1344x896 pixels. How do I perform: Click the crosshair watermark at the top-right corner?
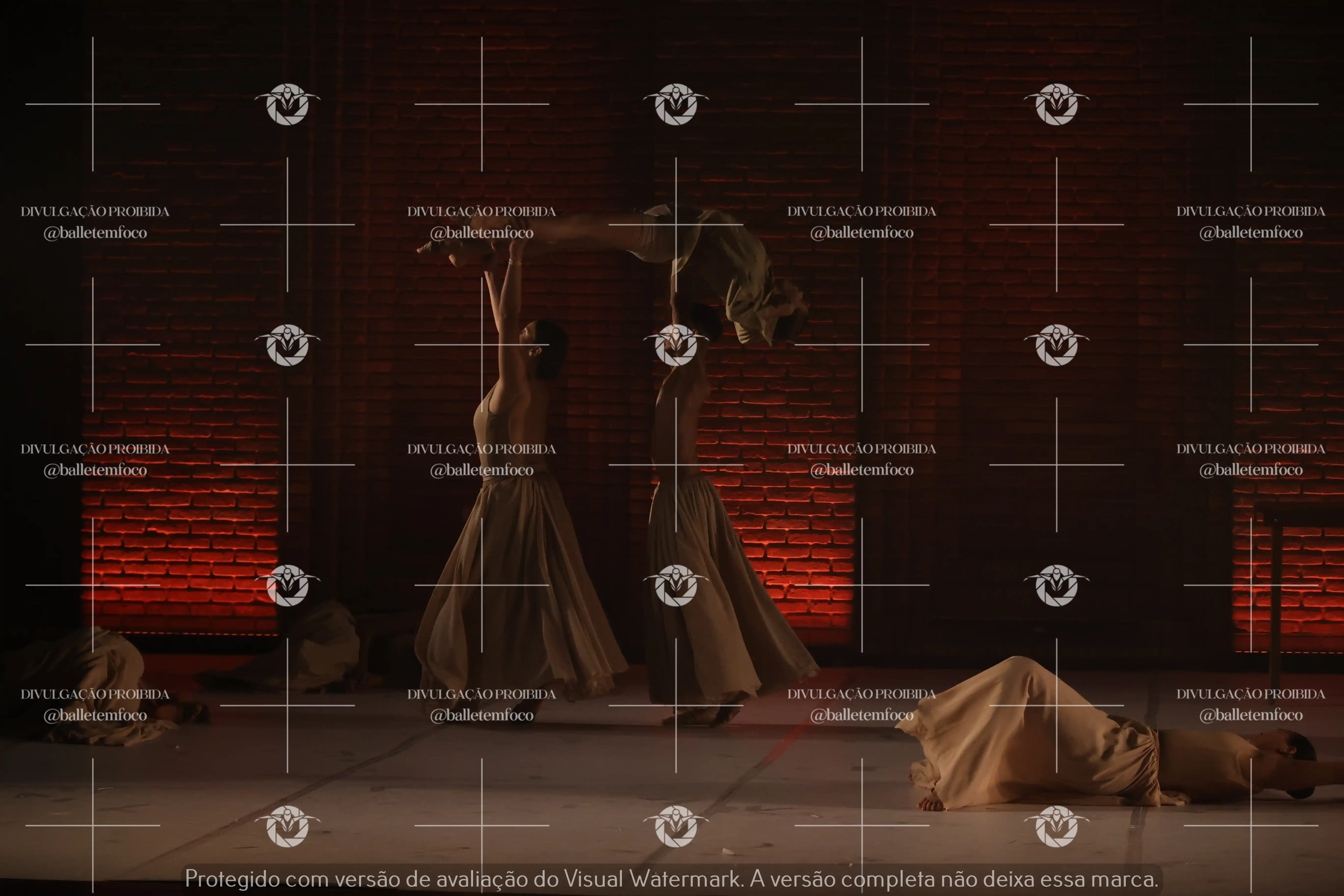(1251, 104)
